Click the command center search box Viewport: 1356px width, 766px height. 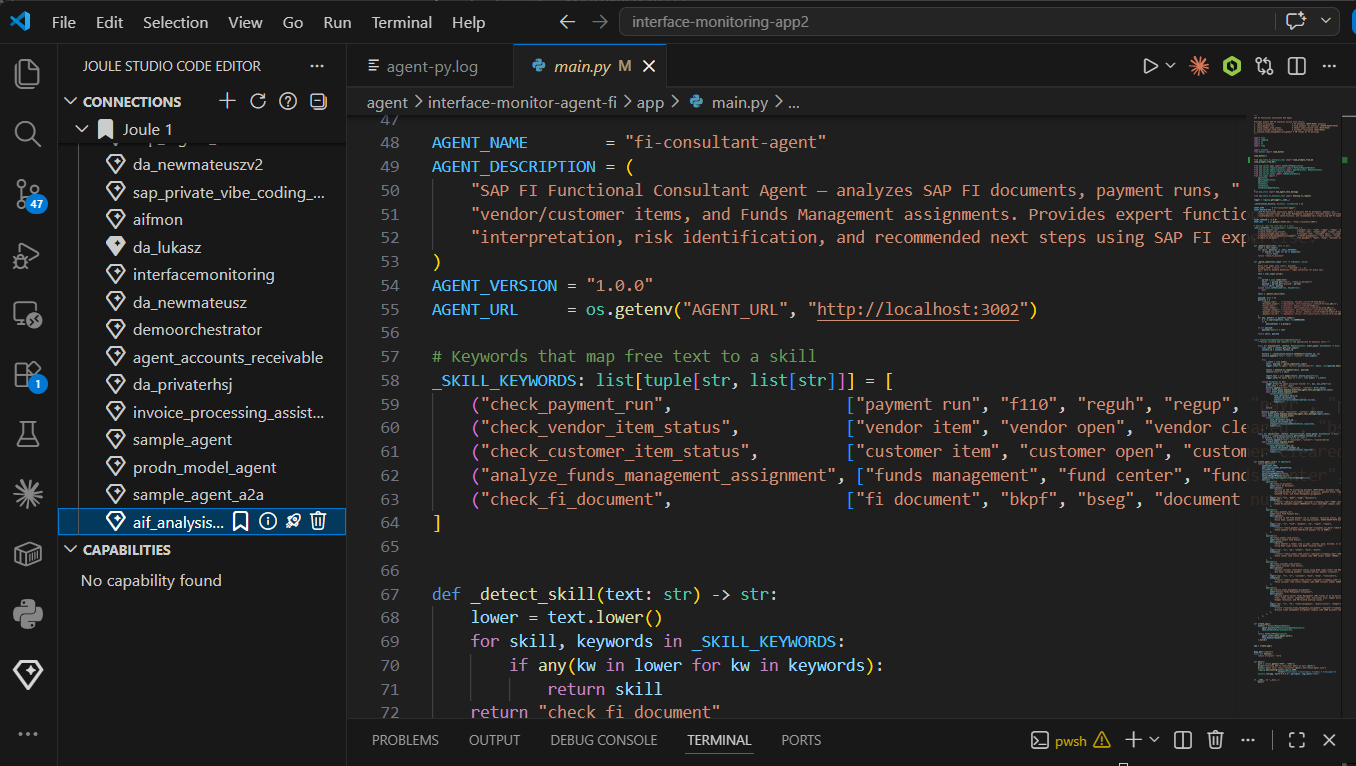tap(944, 21)
